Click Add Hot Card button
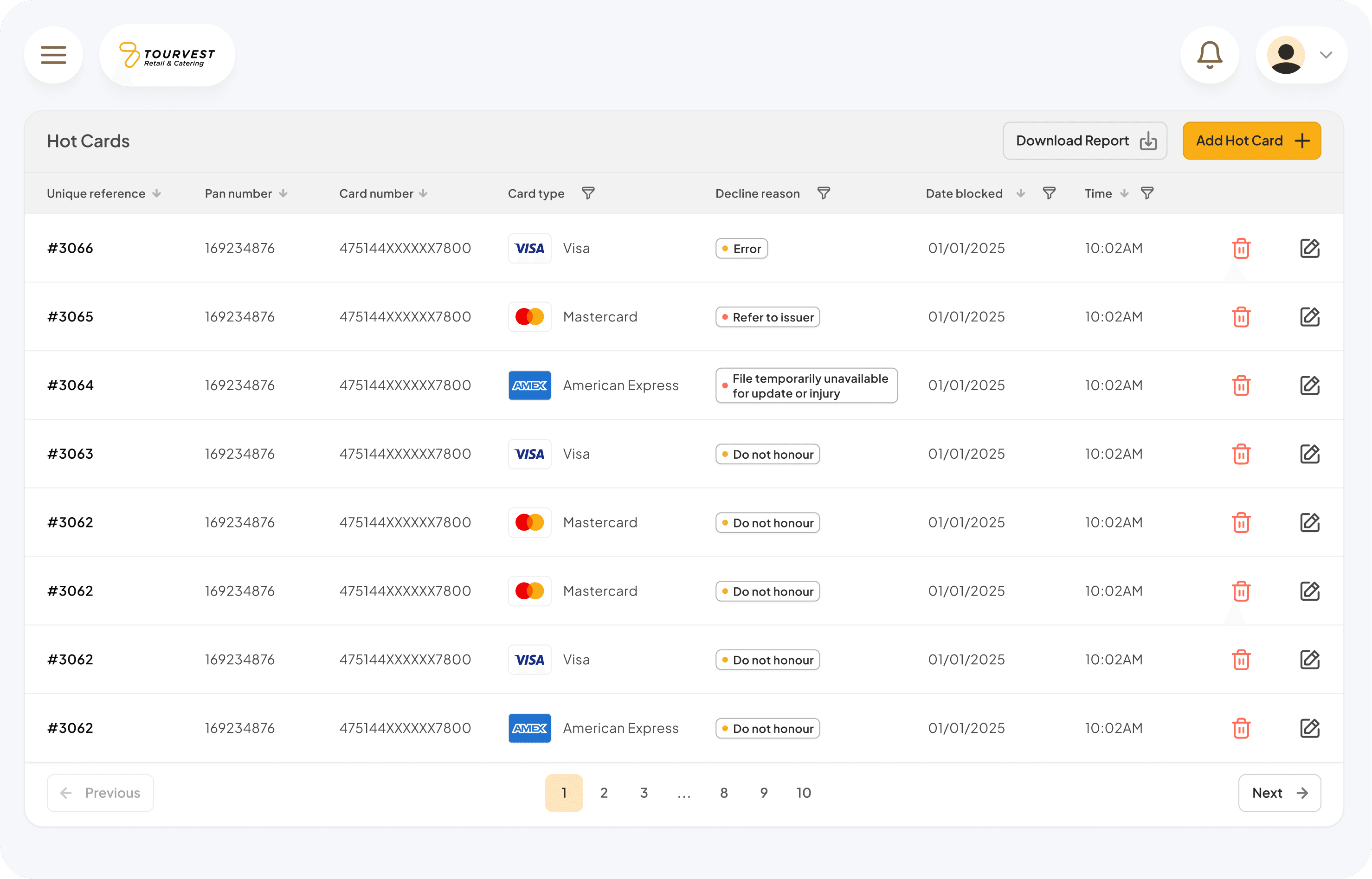The image size is (1372, 879). tap(1251, 141)
